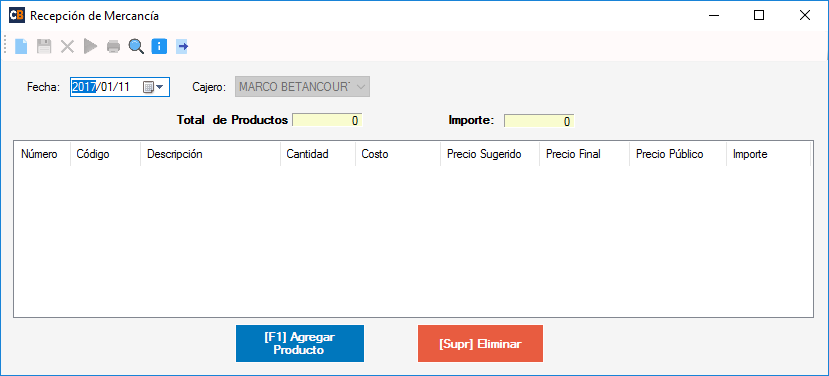This screenshot has height=376, width=829.
Task: Click the Precio Sugerido column header
Action: click(x=490, y=154)
